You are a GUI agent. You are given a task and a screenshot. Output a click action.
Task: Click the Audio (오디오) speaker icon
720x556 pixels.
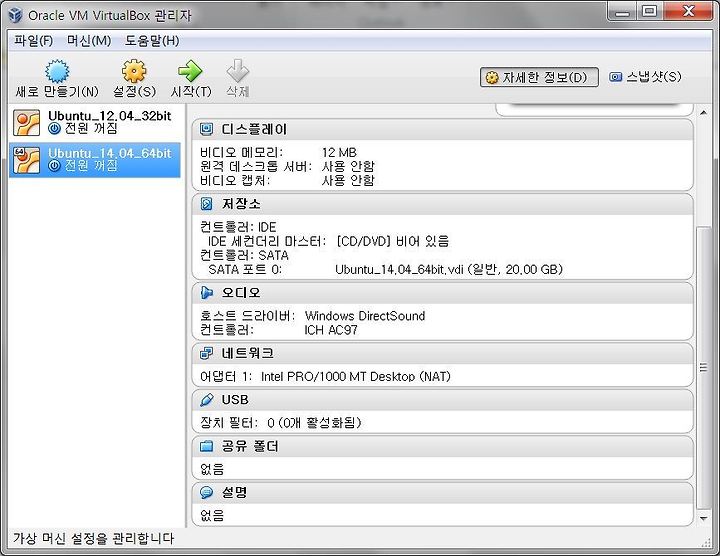207,292
